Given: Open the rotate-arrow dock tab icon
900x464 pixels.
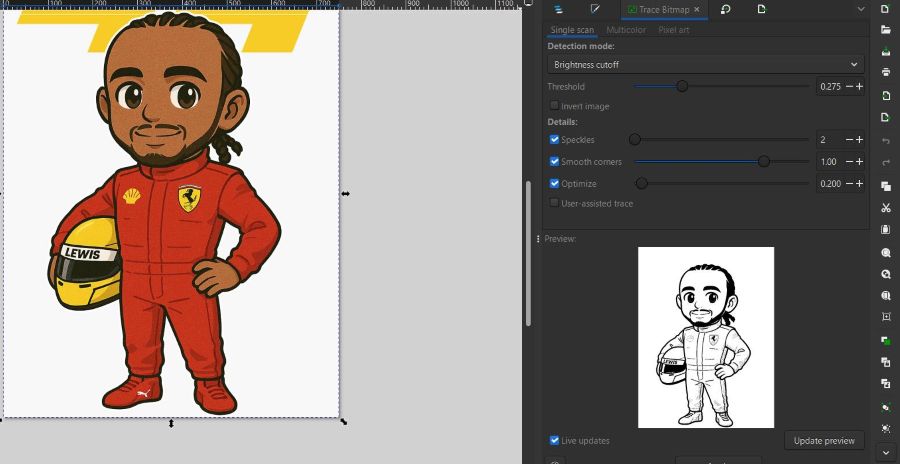Looking at the screenshot, I should (725, 9).
